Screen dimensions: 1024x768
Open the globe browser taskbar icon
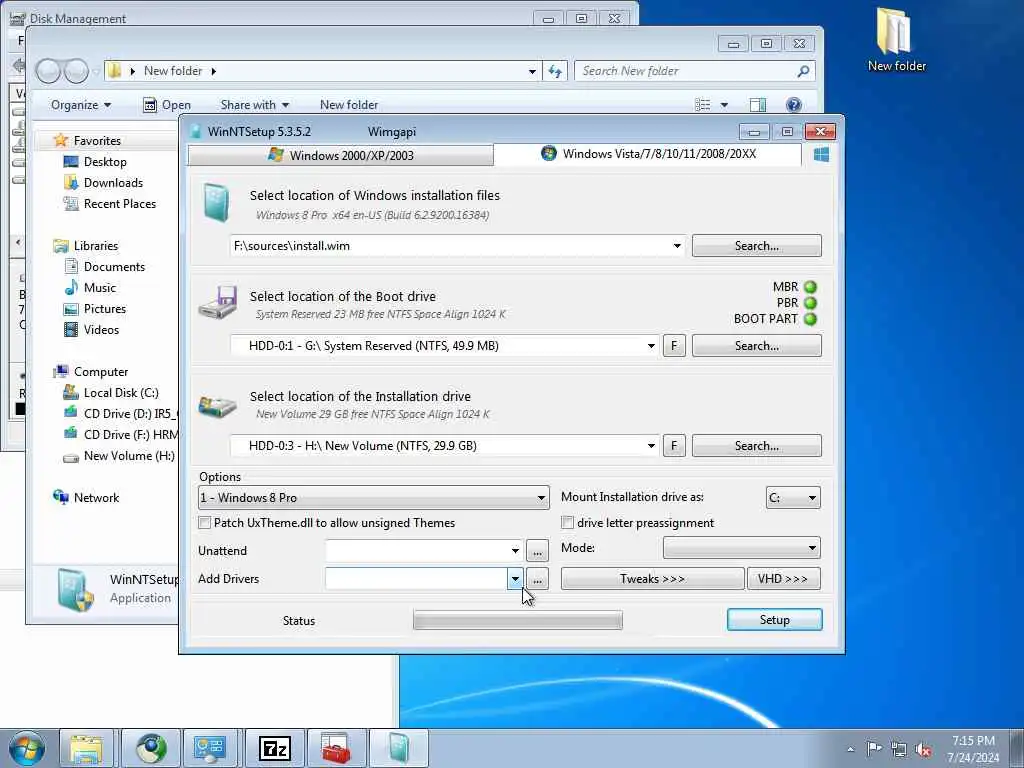(x=151, y=748)
